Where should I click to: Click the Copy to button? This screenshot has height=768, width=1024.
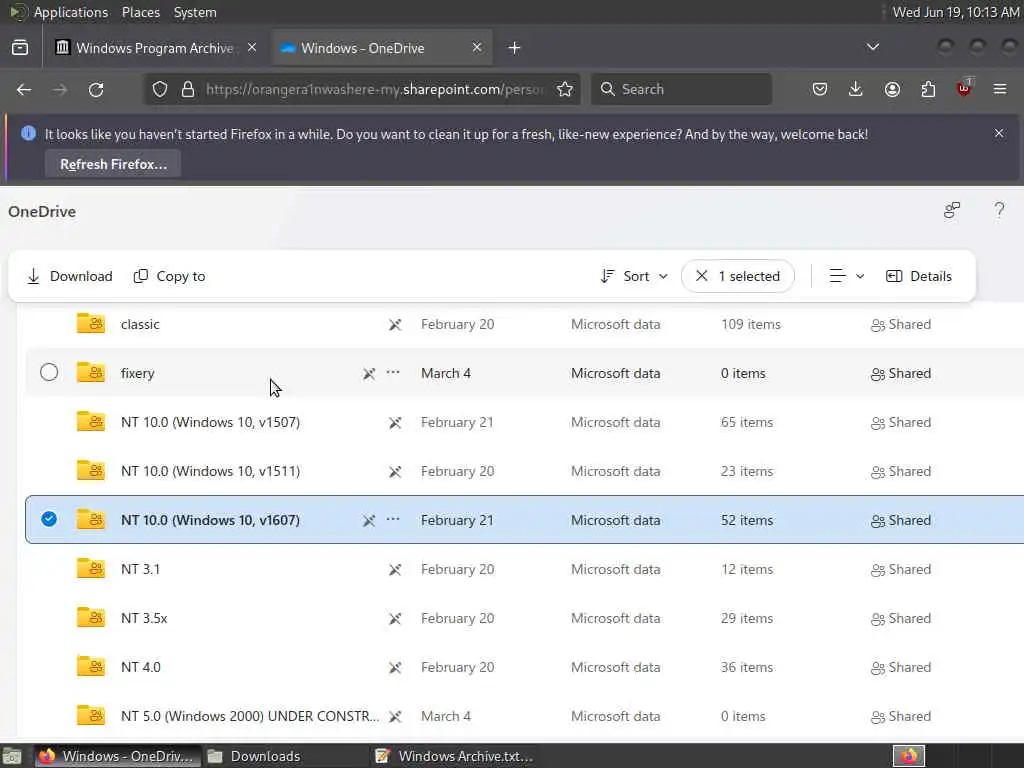170,276
